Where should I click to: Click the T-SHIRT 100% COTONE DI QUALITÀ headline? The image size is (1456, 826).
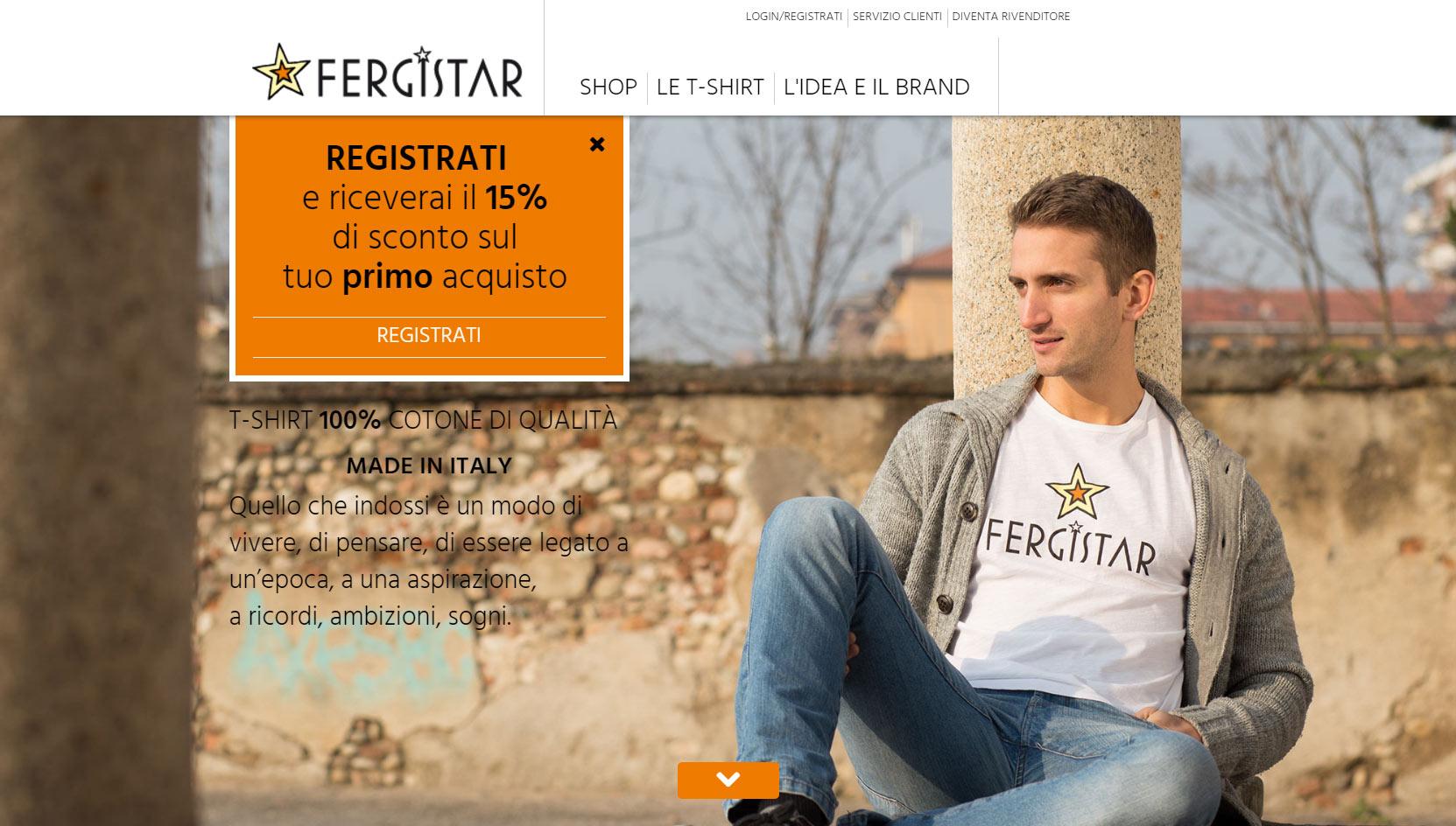423,421
